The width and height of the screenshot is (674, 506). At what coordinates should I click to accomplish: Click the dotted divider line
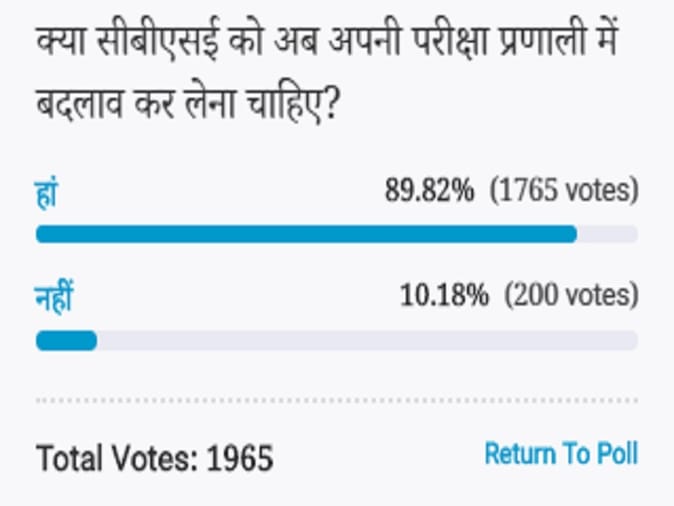pyautogui.click(x=337, y=401)
